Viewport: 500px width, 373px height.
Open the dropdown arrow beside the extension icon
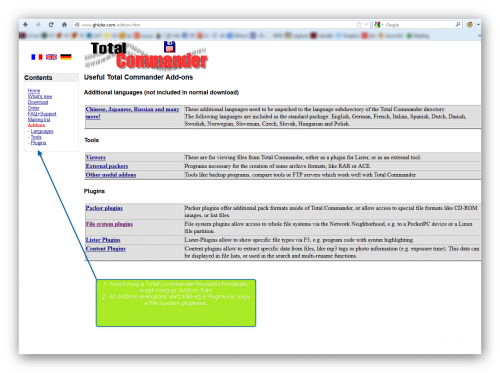pos(478,25)
